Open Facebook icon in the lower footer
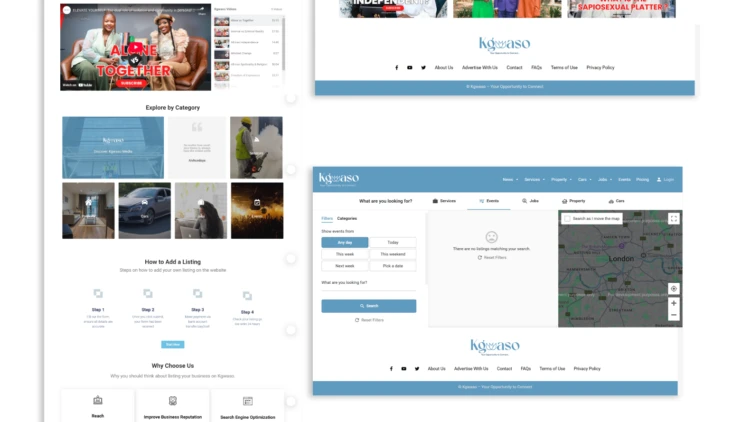The image size is (750, 422). pos(391,368)
